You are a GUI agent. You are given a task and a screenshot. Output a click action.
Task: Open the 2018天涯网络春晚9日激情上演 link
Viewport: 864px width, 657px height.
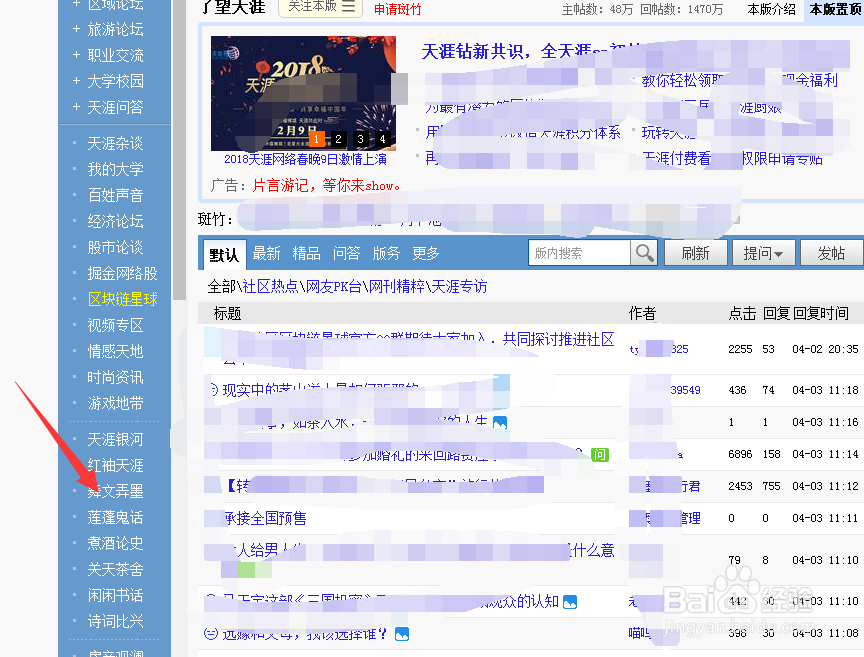(305, 159)
